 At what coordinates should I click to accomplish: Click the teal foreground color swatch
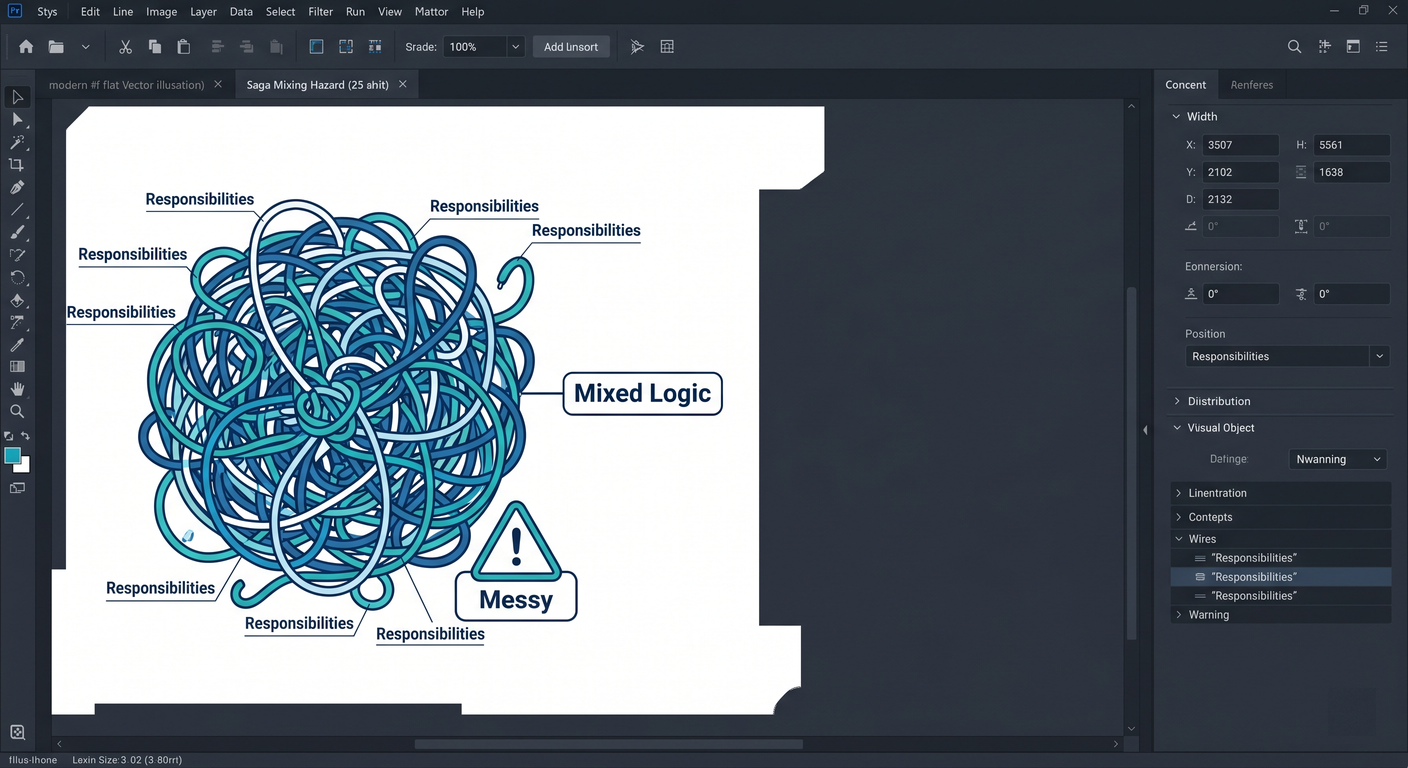pyautogui.click(x=12, y=456)
